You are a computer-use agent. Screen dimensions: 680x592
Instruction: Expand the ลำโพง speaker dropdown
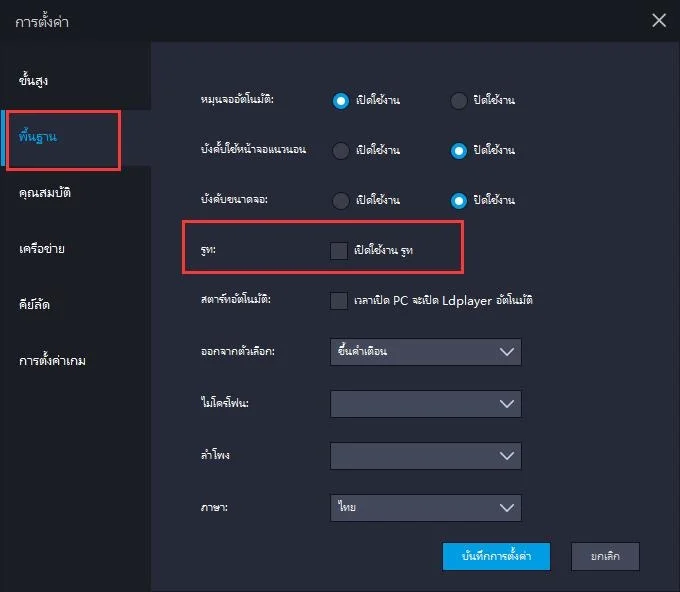(425, 456)
